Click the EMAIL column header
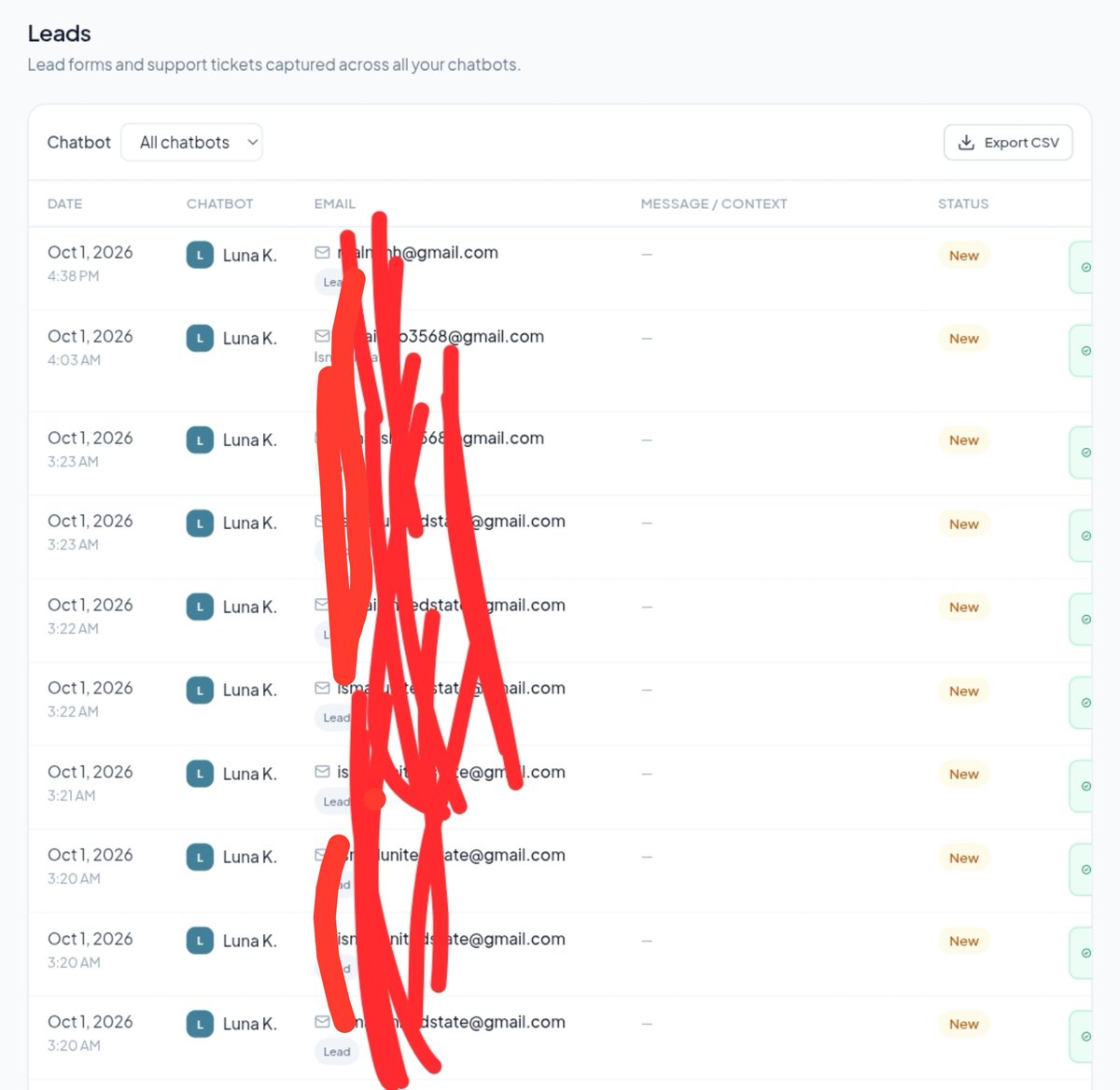Screen dimensions: 1120x1090 (334, 203)
